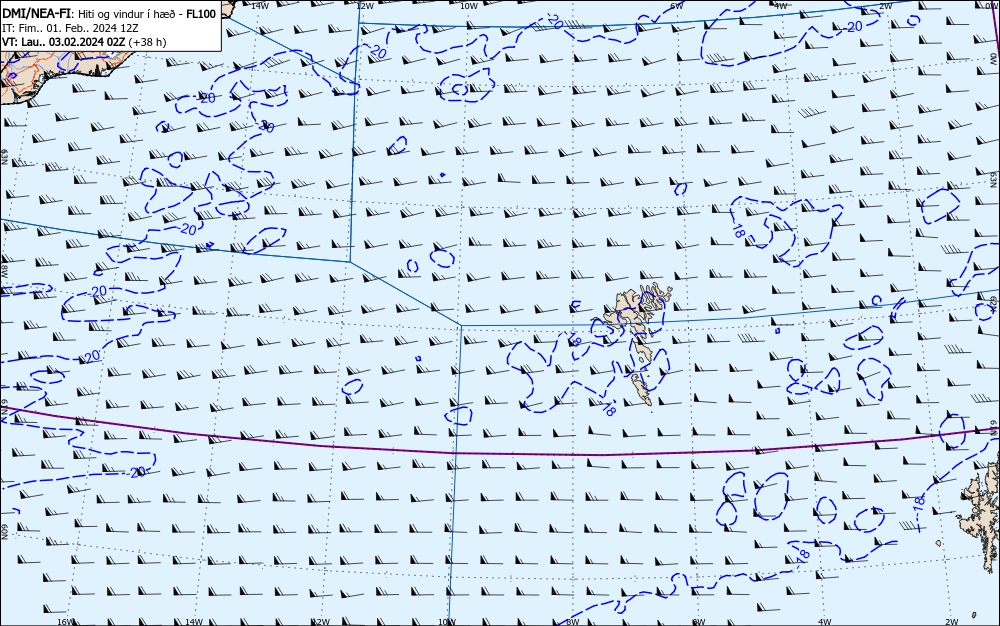Image resolution: width=1000 pixels, height=626 pixels.
Task: Click the -20 isotherm label below the purple line
Action: (137, 472)
